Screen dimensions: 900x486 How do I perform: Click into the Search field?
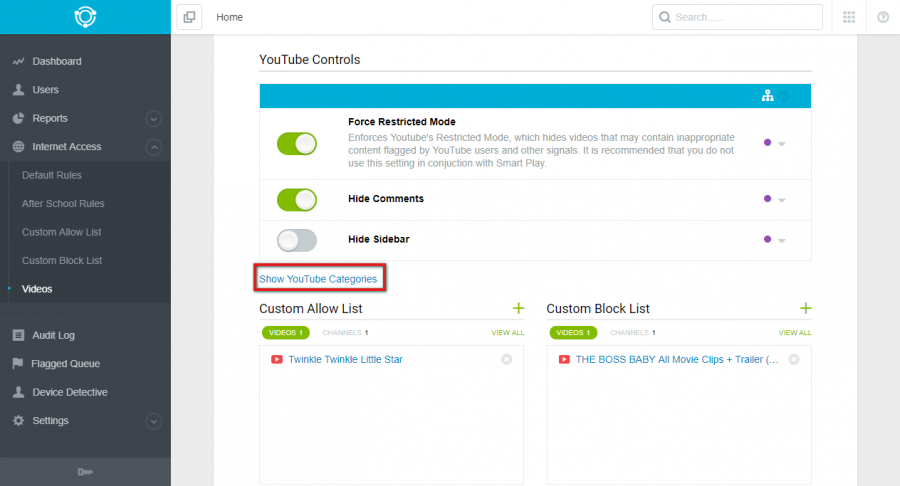737,17
